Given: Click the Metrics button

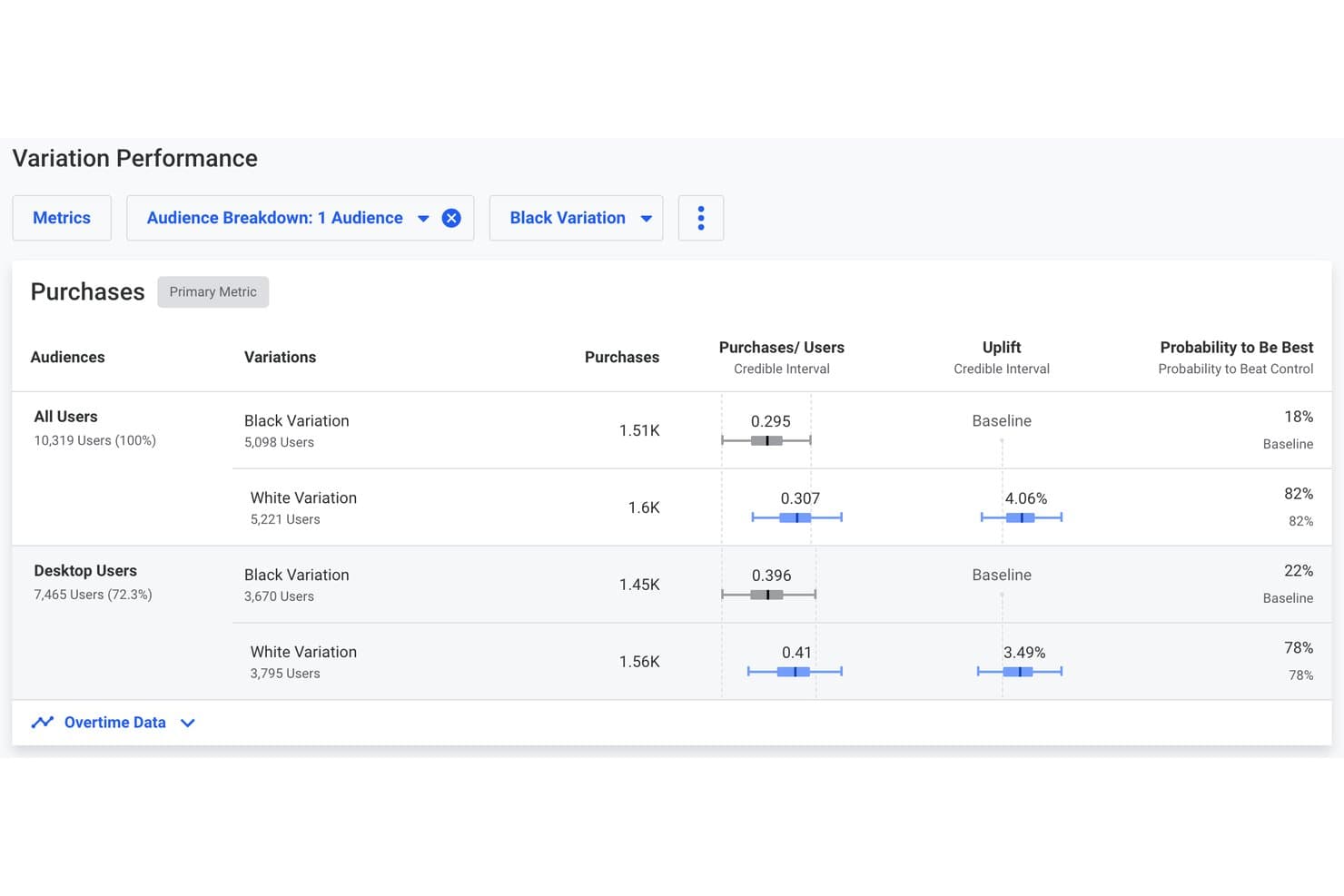Looking at the screenshot, I should coord(62,218).
